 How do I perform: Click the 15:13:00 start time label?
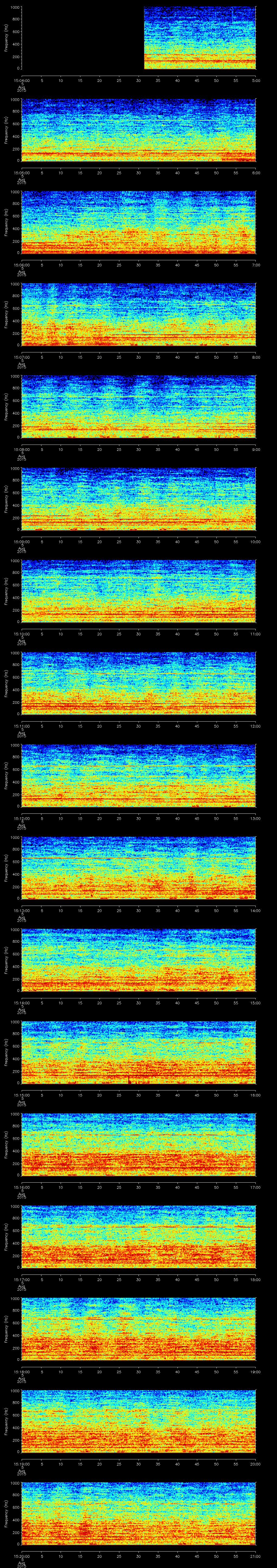22,910
